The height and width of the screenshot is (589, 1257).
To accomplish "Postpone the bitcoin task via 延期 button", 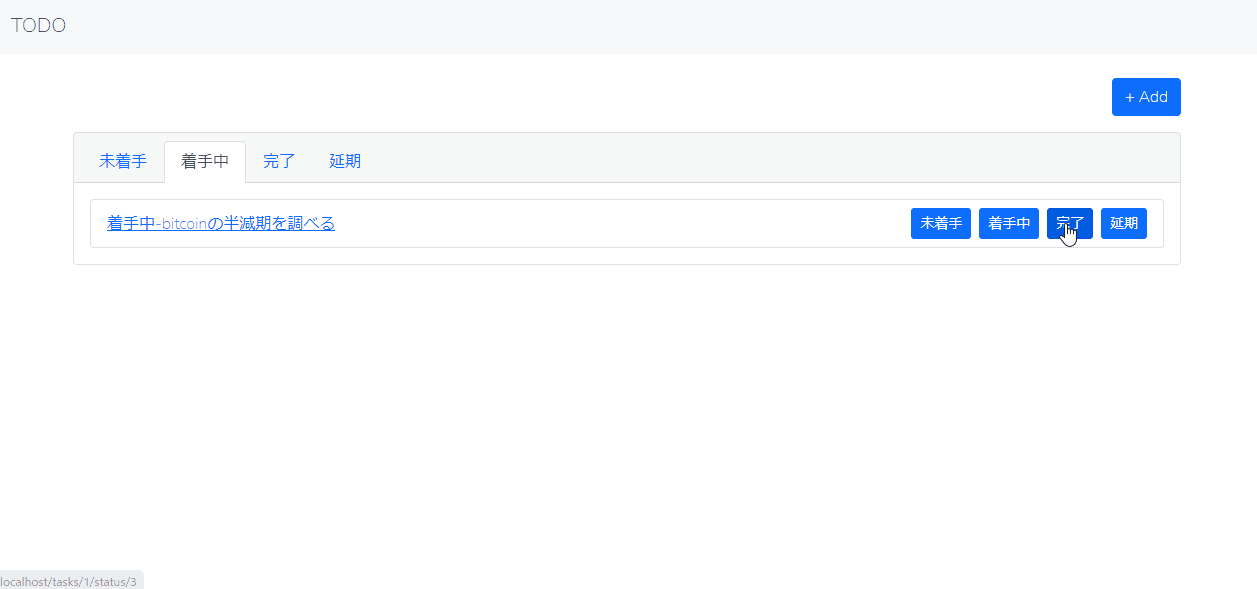I will point(1124,223).
